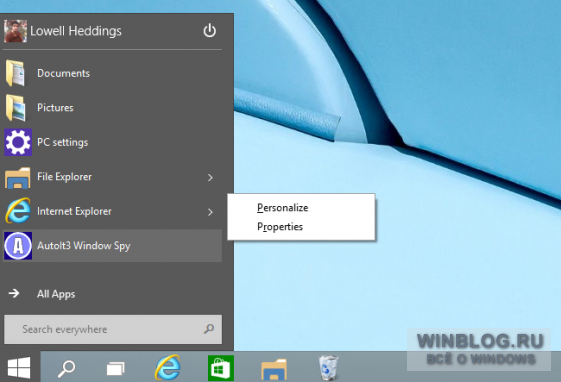Click the Pictures label
Image resolution: width=561 pixels, height=382 pixels.
(55, 108)
